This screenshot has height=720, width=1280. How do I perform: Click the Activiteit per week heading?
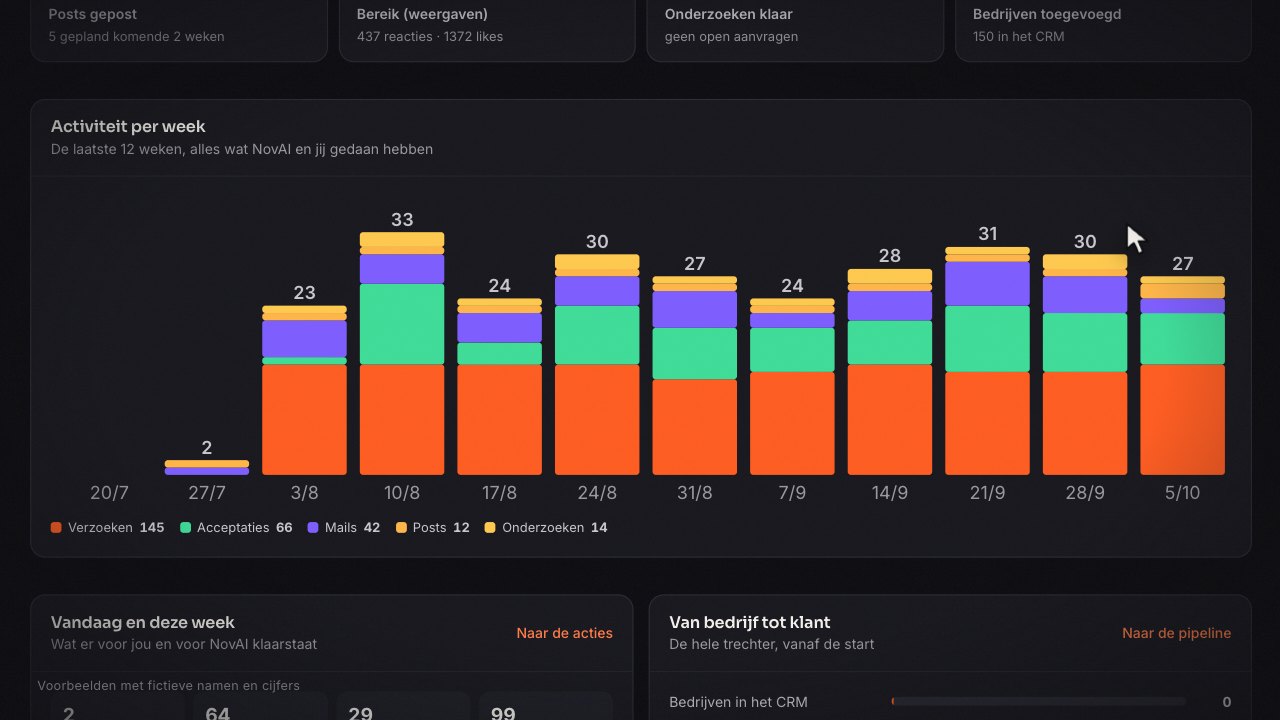128,126
